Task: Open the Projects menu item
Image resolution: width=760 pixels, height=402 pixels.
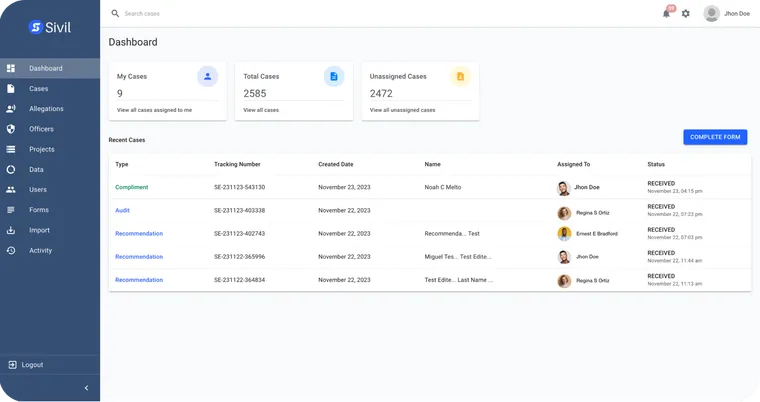Action: pyautogui.click(x=50, y=149)
